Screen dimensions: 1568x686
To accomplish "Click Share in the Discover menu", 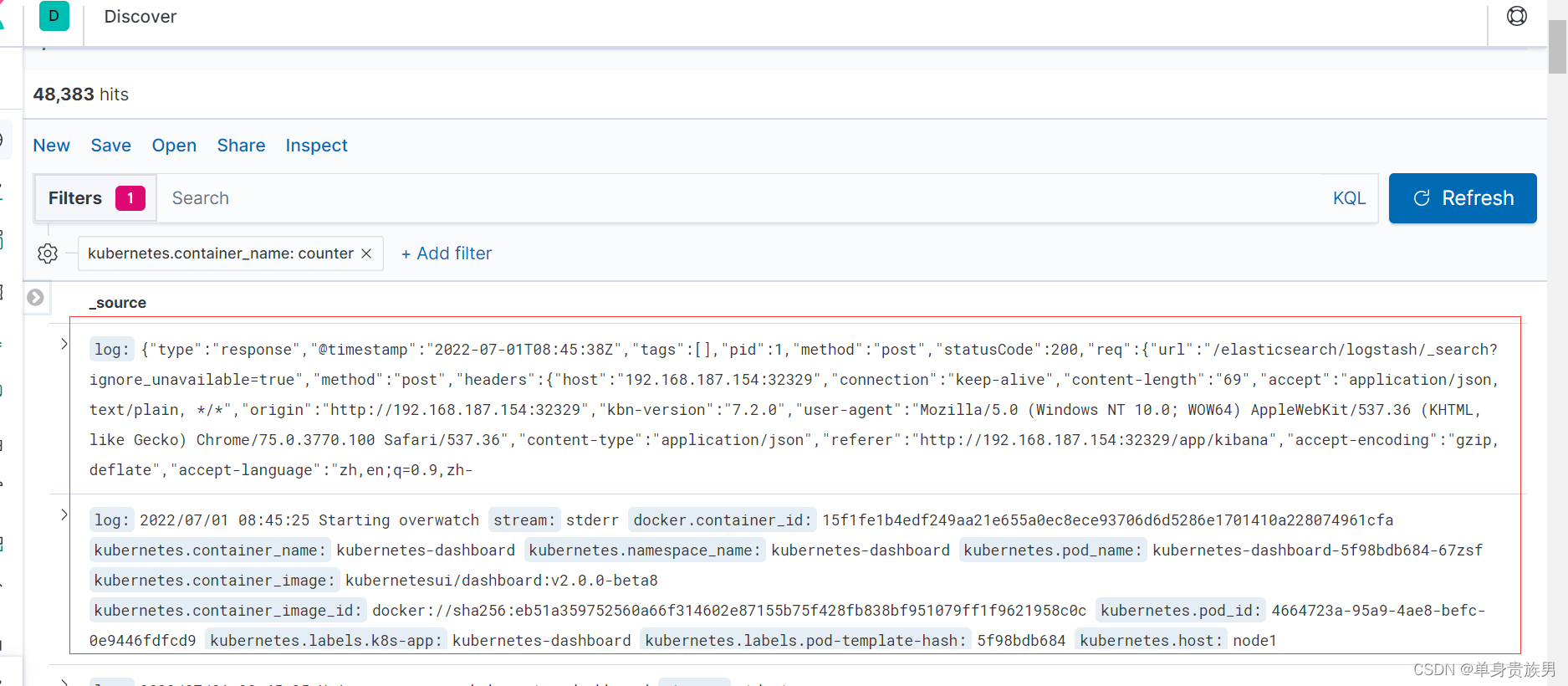I will [x=241, y=146].
